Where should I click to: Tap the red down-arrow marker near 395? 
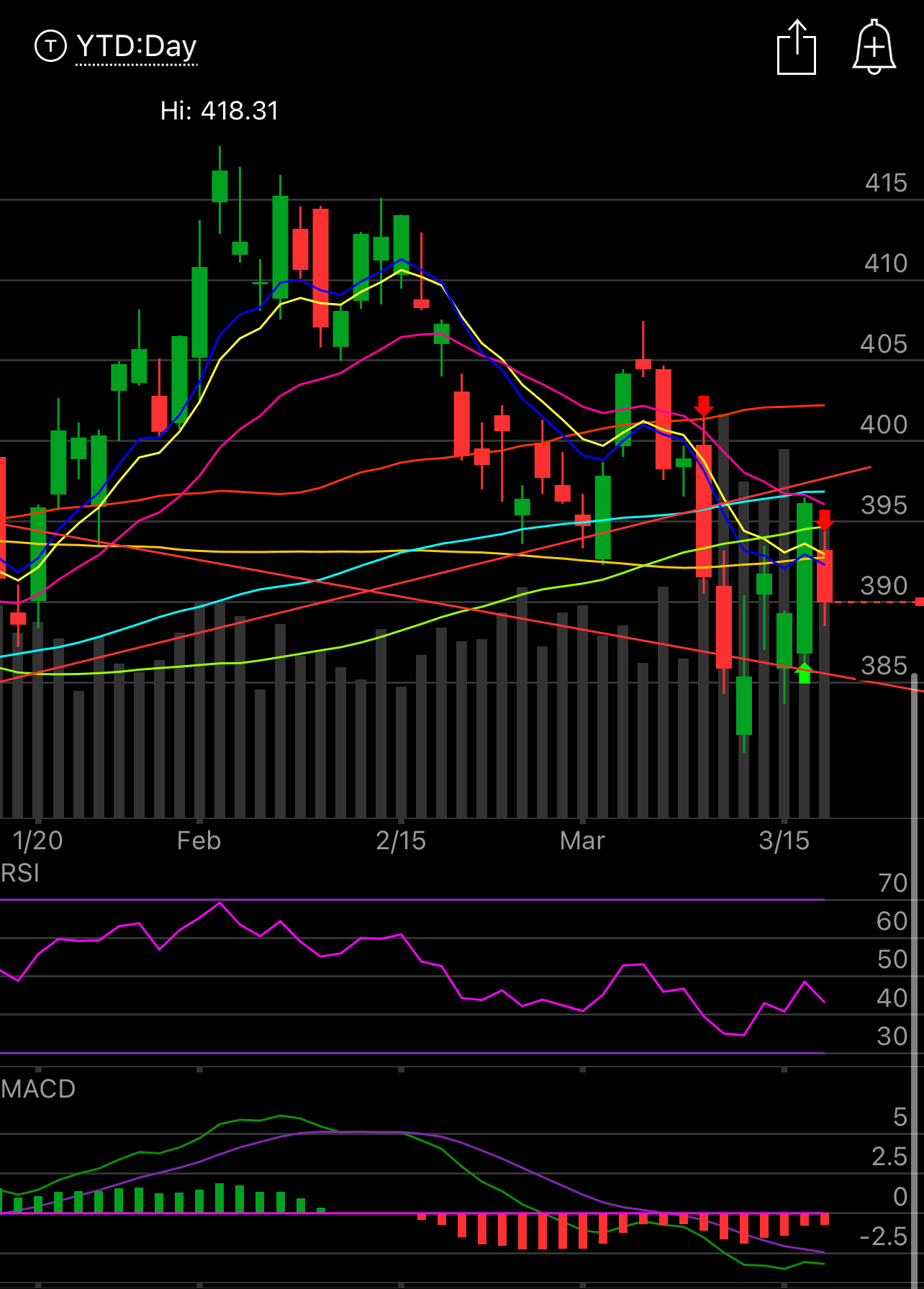pyautogui.click(x=825, y=520)
